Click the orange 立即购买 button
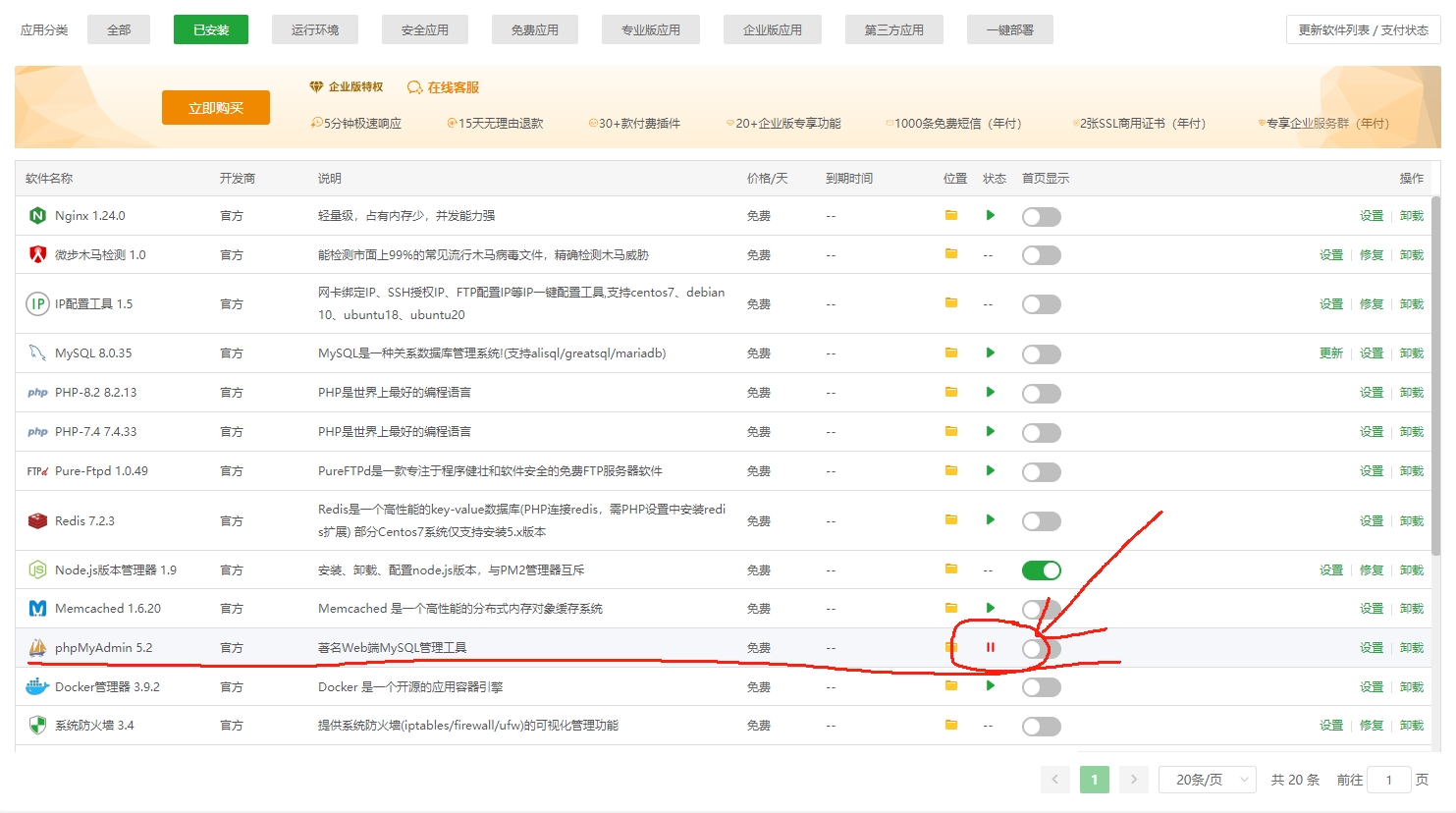This screenshot has height=813, width=1456. click(x=216, y=108)
